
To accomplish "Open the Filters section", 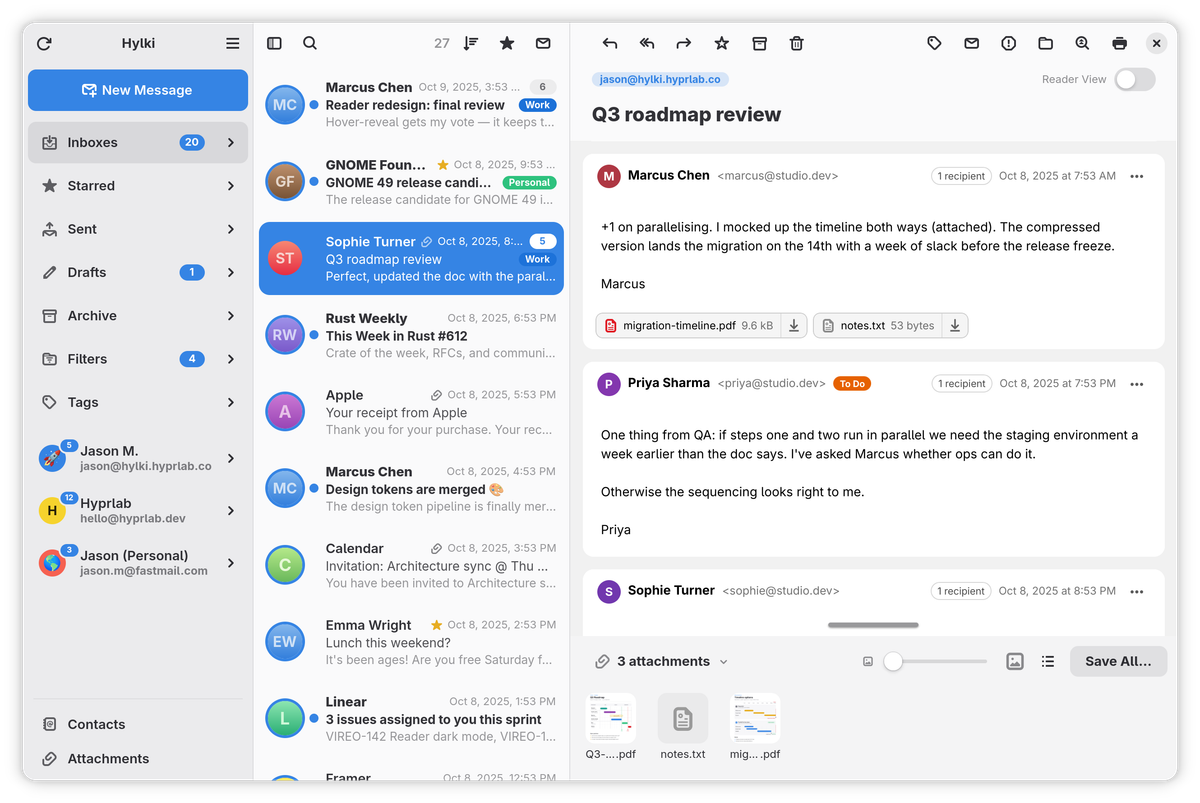I will pyautogui.click(x=138, y=359).
